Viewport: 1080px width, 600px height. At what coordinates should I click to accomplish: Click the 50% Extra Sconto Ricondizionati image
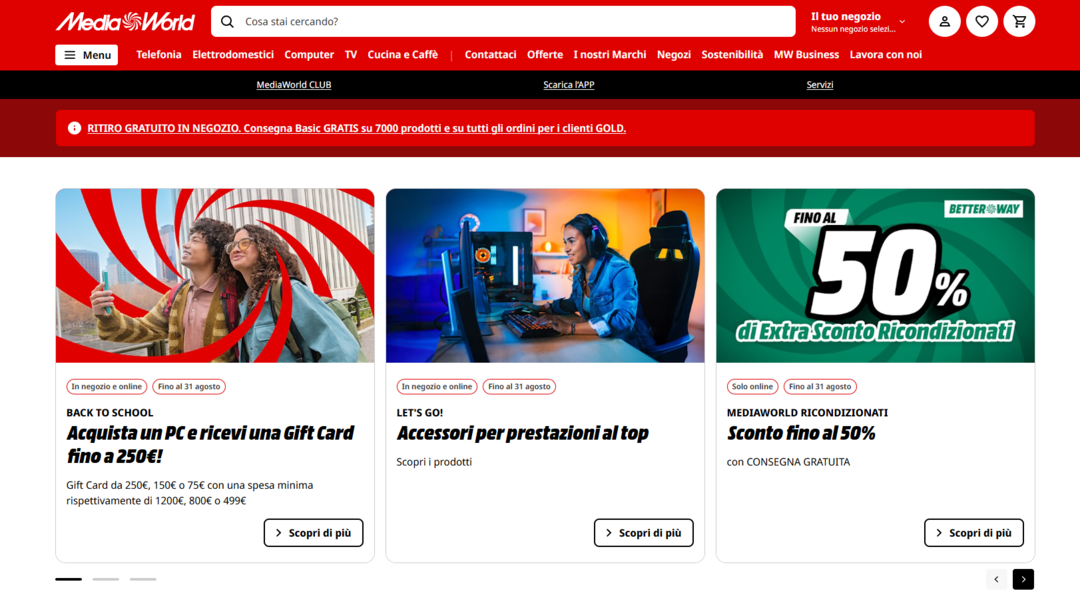click(x=875, y=276)
